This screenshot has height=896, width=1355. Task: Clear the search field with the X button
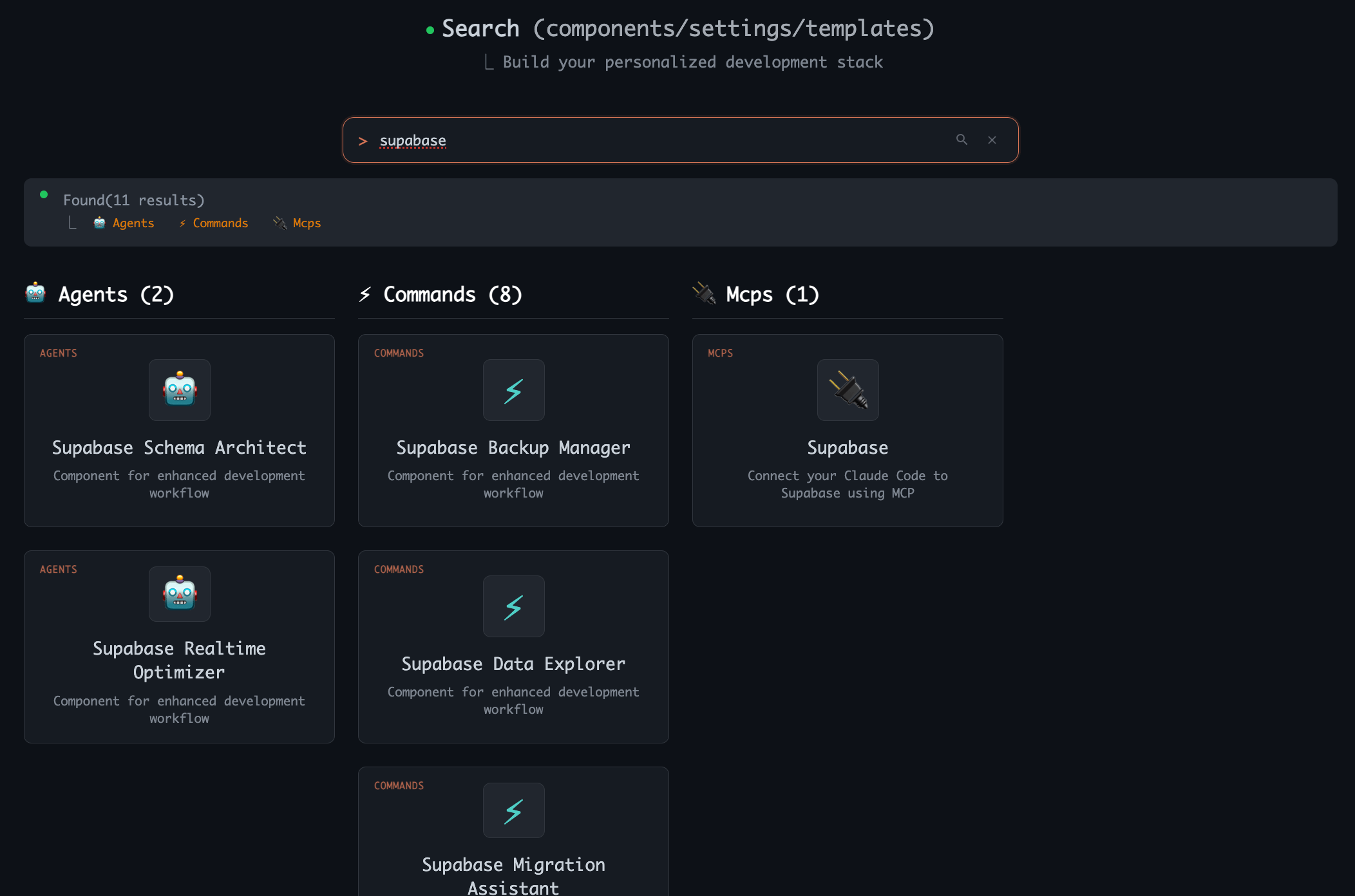[992, 140]
